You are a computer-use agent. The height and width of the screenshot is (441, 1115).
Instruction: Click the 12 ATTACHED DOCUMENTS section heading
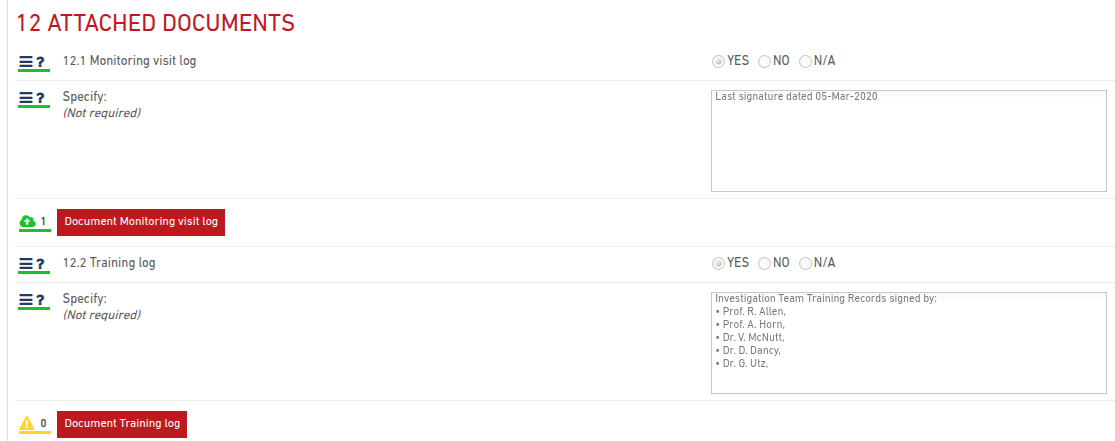[x=155, y=23]
